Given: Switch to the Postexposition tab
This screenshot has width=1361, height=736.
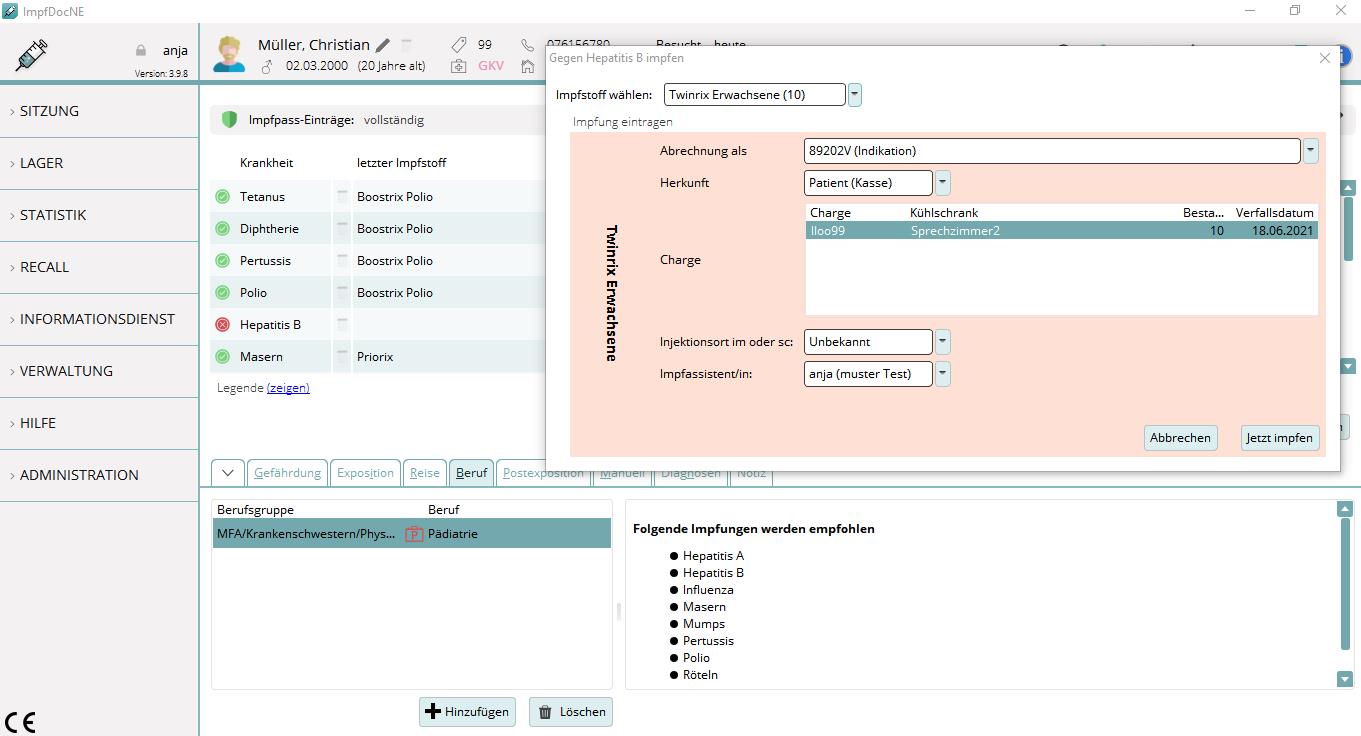Looking at the screenshot, I should (x=543, y=473).
